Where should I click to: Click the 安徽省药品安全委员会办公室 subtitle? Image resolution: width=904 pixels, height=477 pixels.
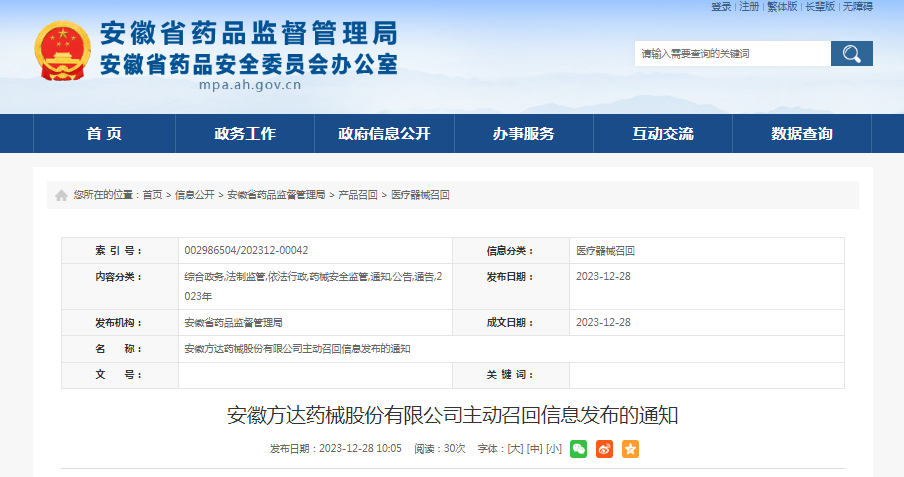coord(248,64)
